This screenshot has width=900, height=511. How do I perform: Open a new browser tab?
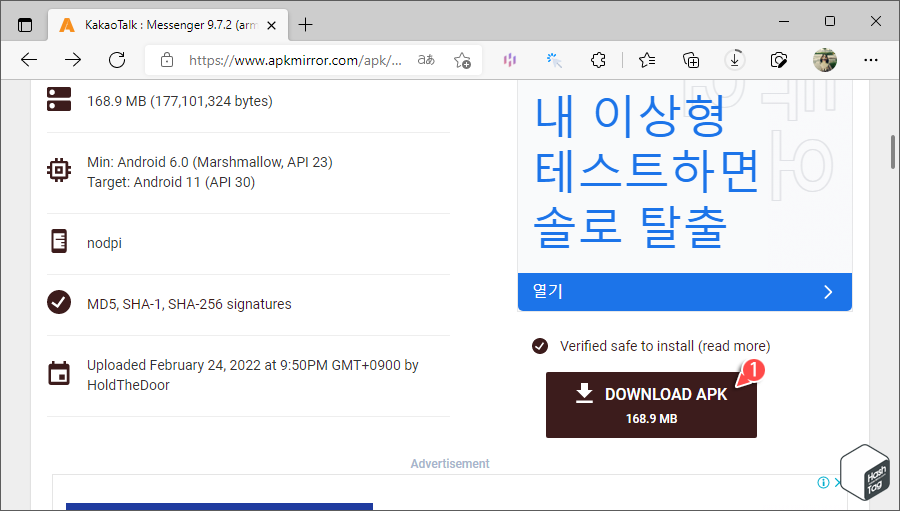tap(305, 25)
